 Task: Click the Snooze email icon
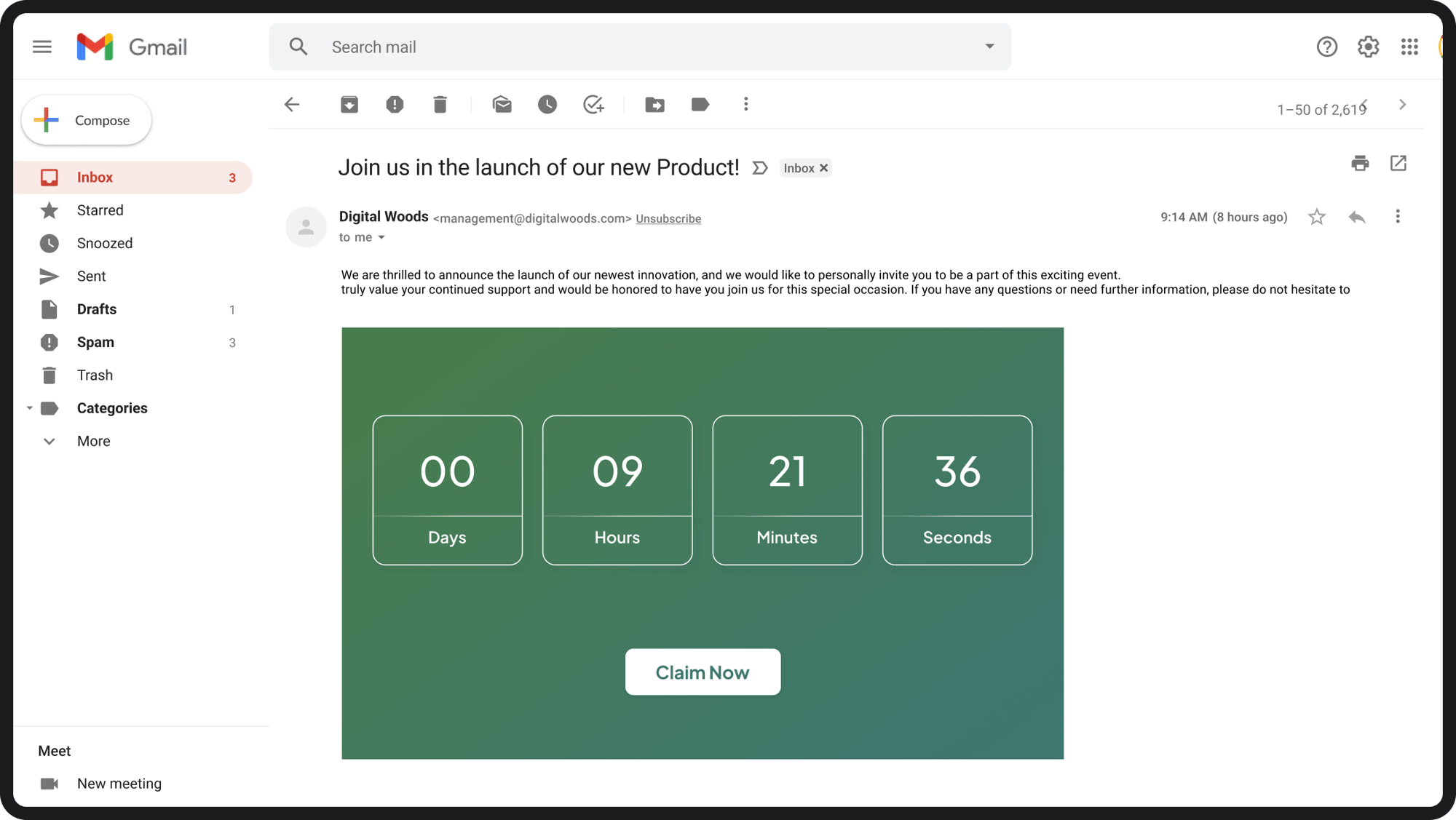click(x=548, y=104)
